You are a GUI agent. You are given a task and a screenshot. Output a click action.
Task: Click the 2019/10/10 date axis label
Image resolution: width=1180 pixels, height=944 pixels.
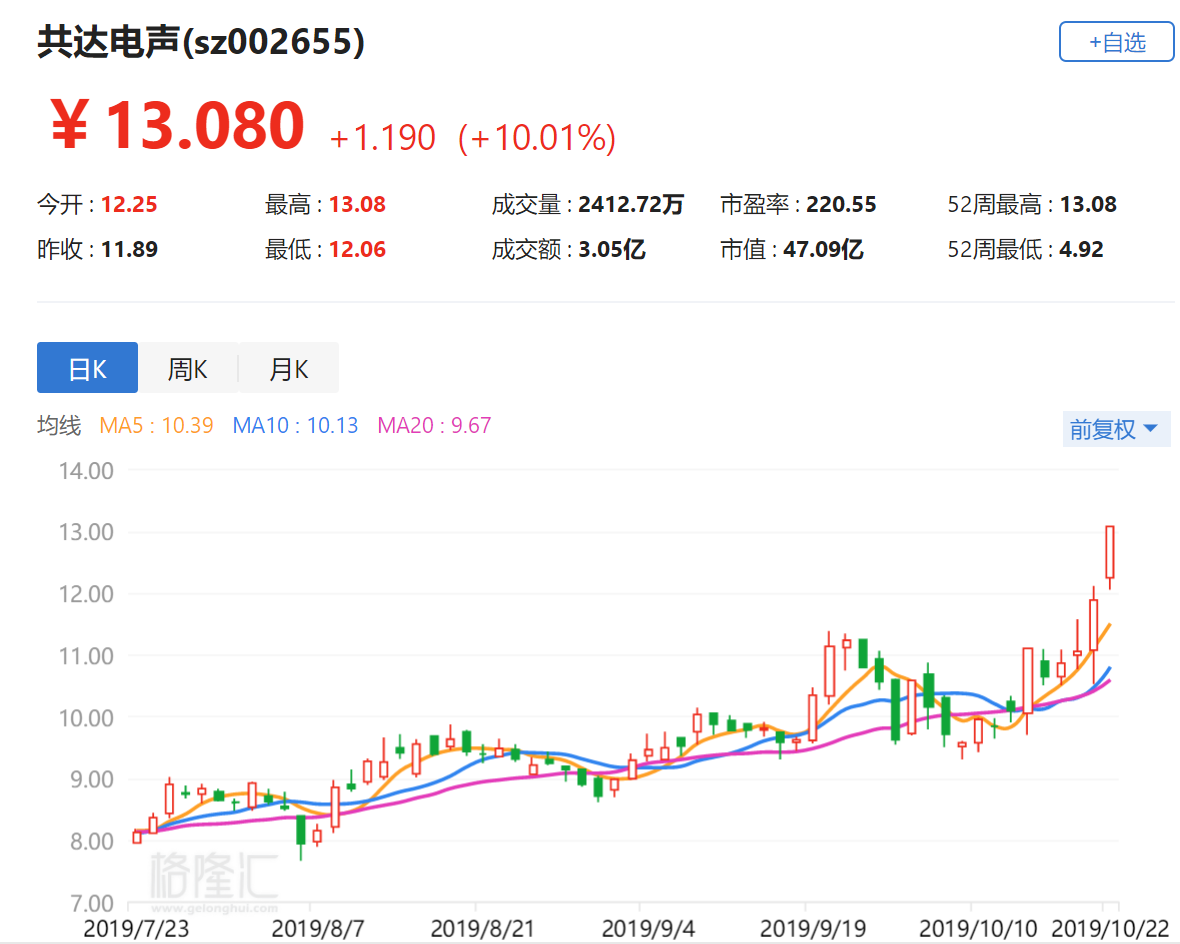[x=978, y=928]
